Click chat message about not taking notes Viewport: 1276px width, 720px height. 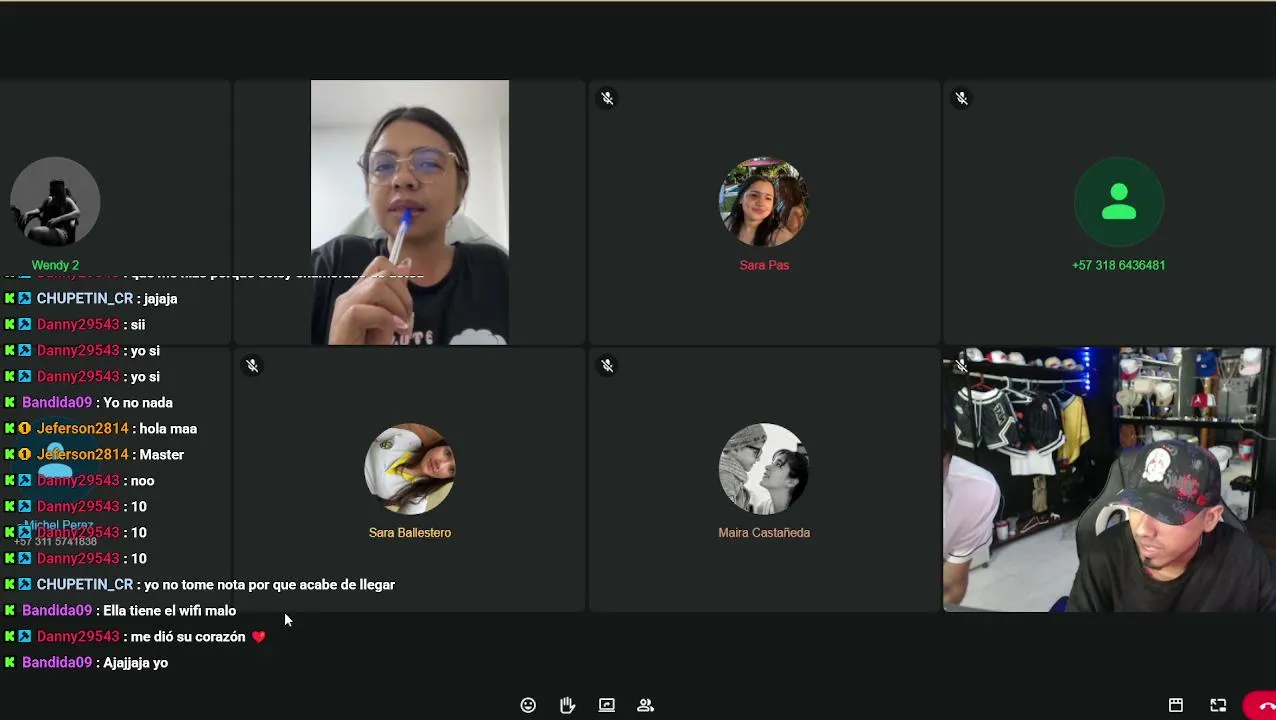click(x=200, y=584)
